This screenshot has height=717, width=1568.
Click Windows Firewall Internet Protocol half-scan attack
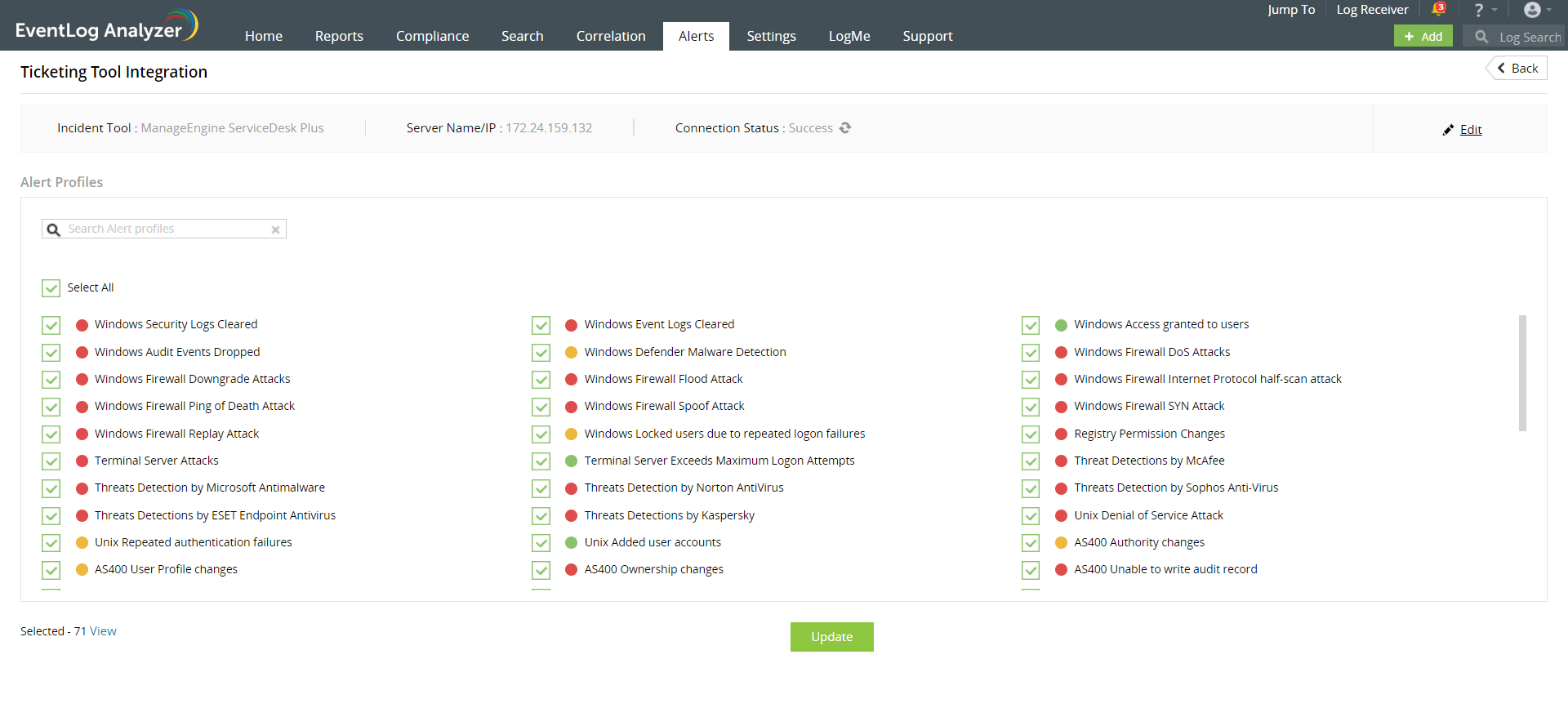(x=1208, y=379)
